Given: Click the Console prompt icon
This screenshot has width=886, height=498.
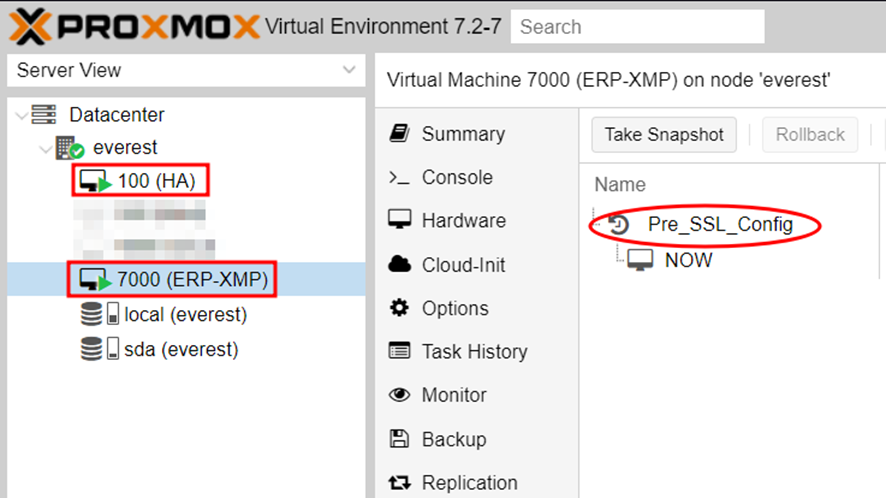Looking at the screenshot, I should 399,177.
